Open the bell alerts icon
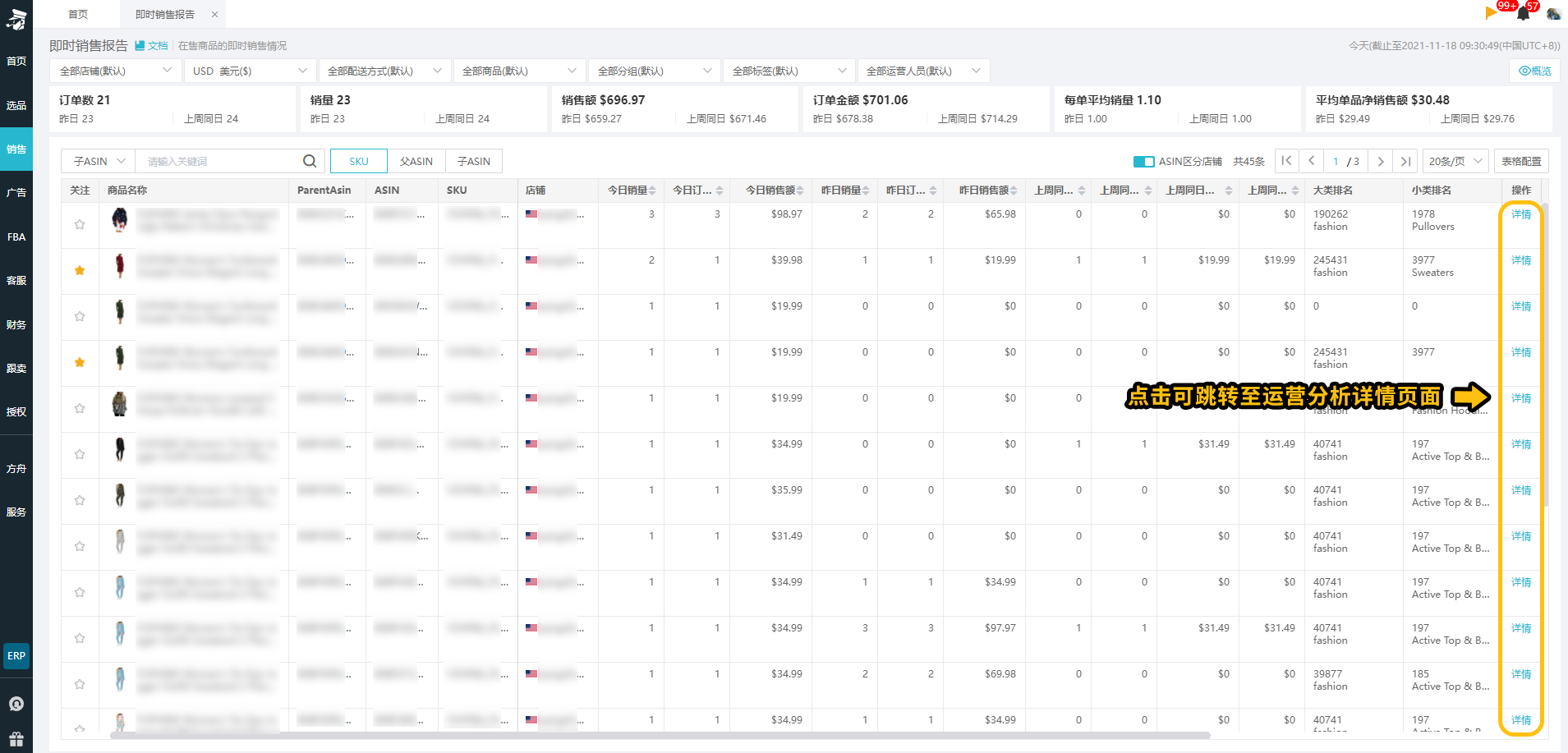Viewport: 1568px width, 753px height. point(1524,13)
